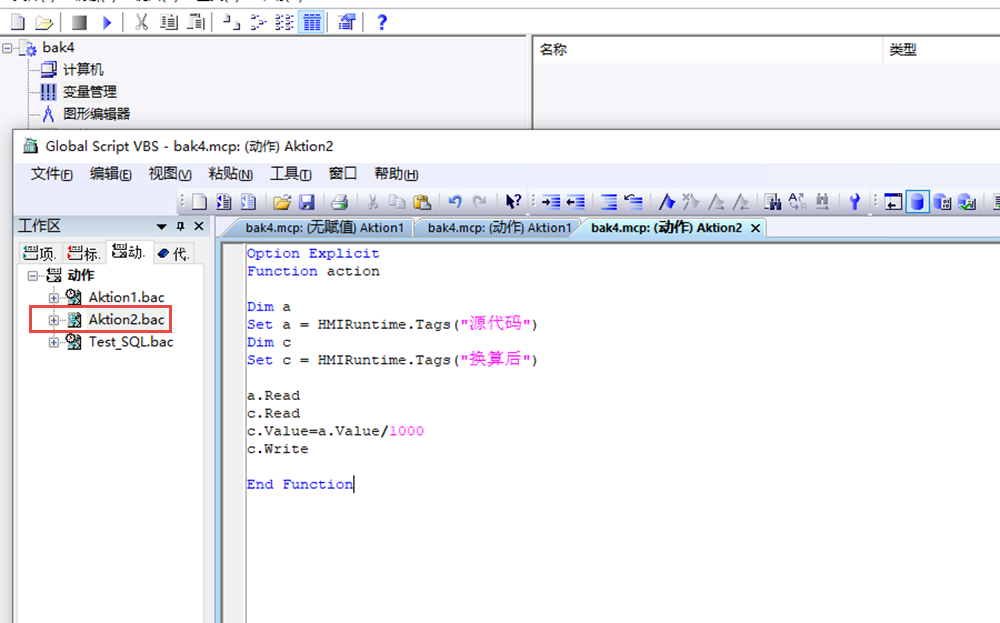Collapse the bak4 project tree node
This screenshot has width=1000, height=623.
click(10, 48)
